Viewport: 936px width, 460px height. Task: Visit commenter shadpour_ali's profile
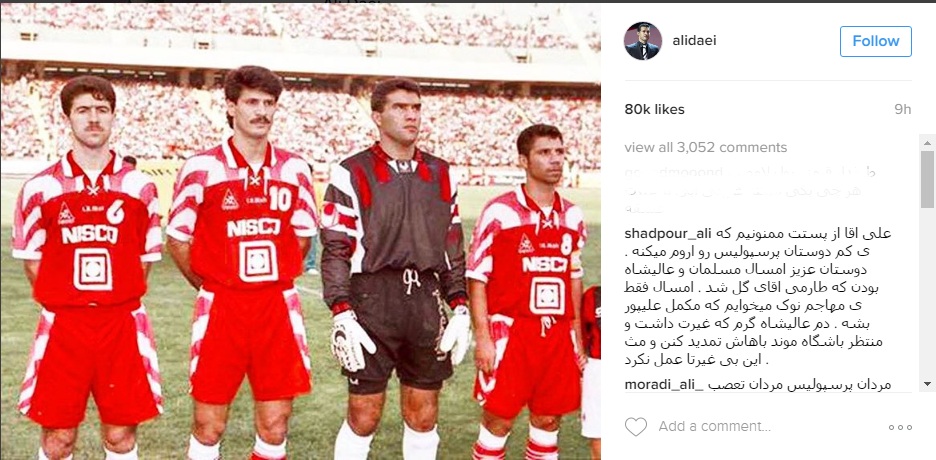(665, 234)
